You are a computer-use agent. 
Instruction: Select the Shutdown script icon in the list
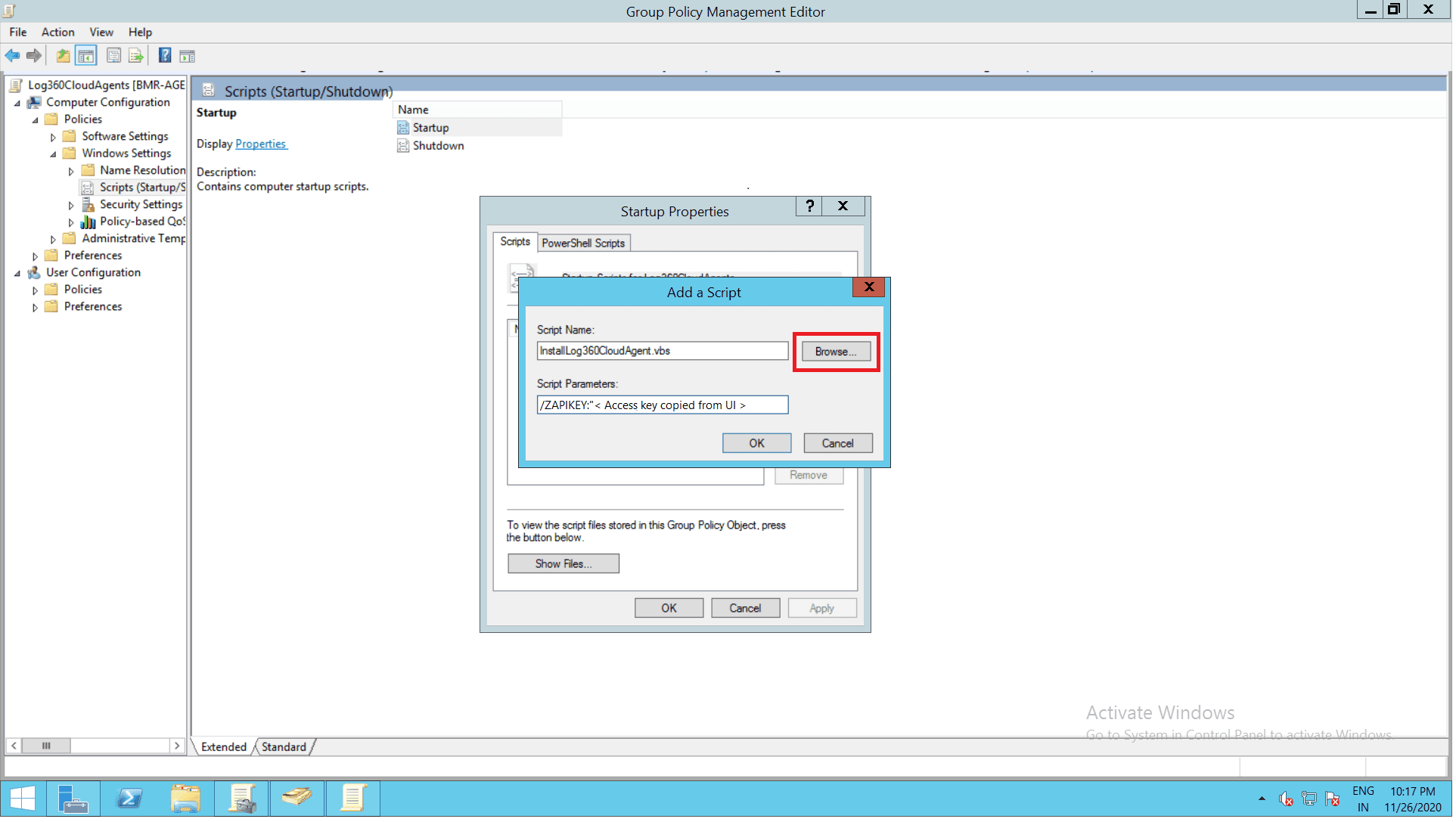click(403, 145)
